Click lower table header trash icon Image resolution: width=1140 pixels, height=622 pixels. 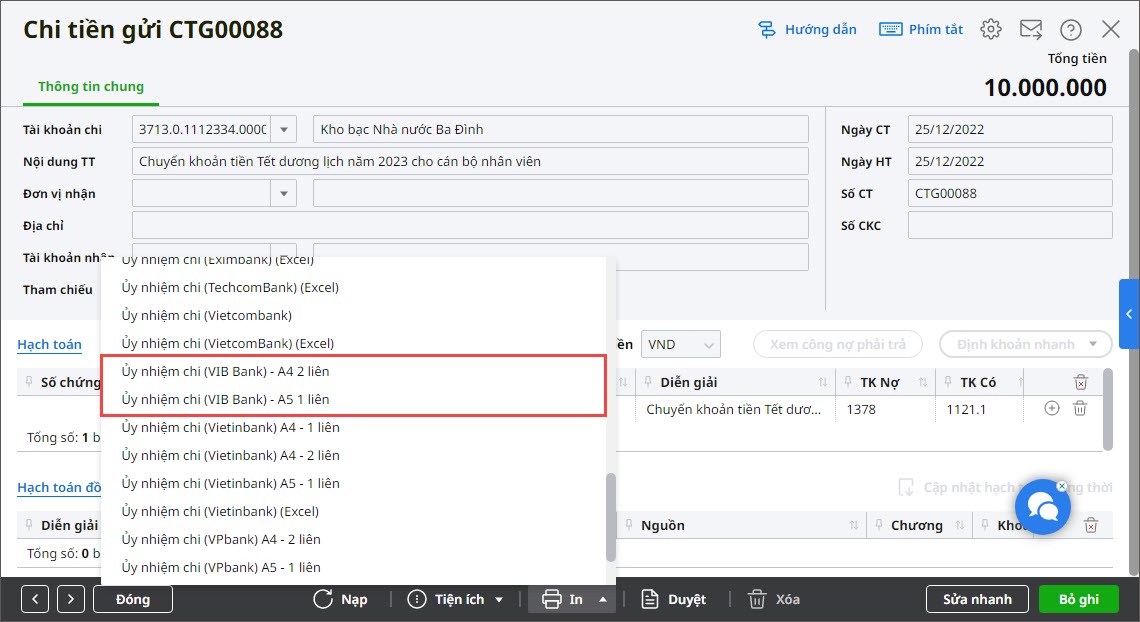tap(1091, 525)
